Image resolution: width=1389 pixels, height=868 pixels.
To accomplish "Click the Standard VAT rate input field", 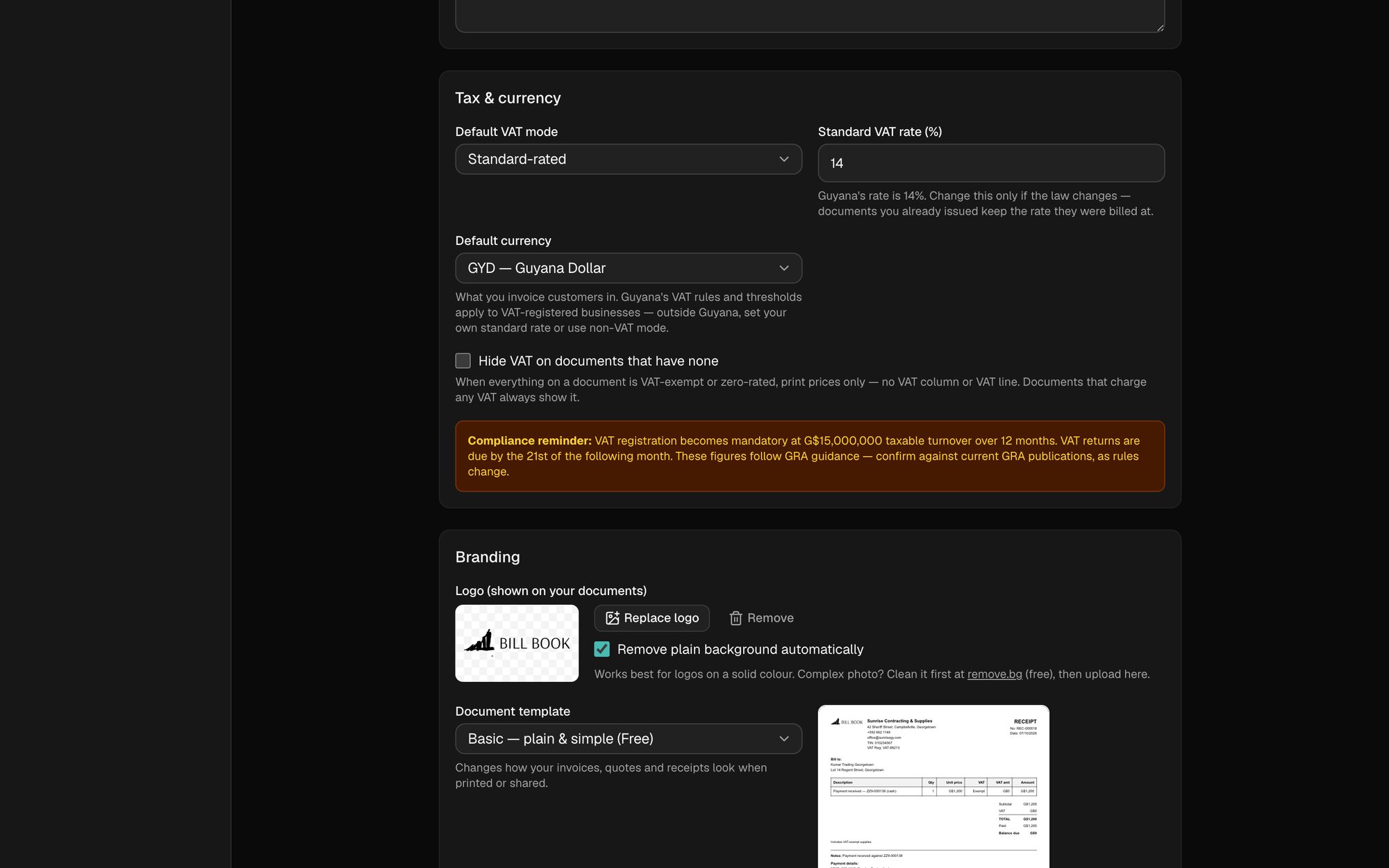I will coord(991,163).
